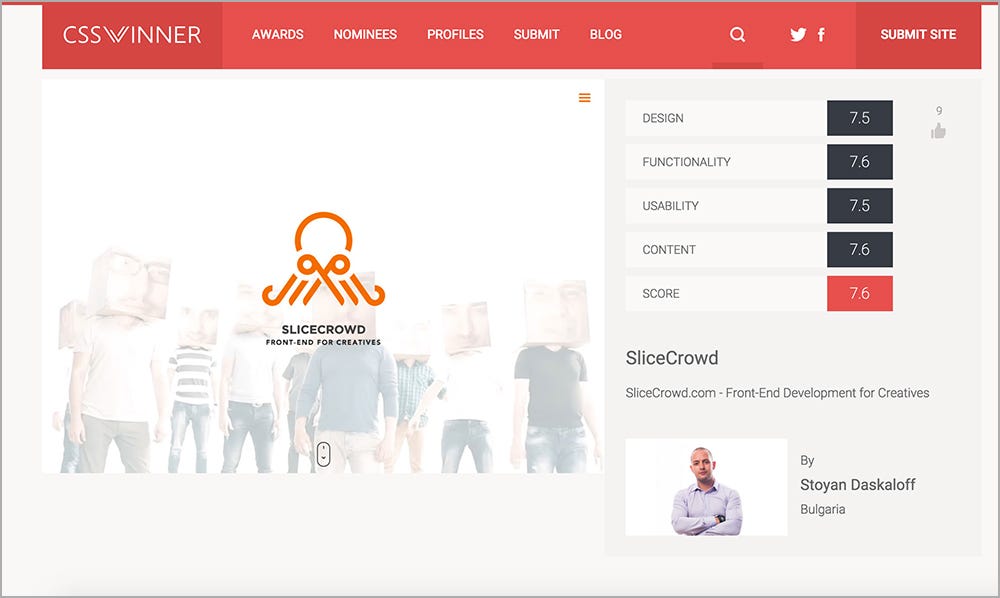Open the Stoyan Daskaloff profile link

[857, 485]
